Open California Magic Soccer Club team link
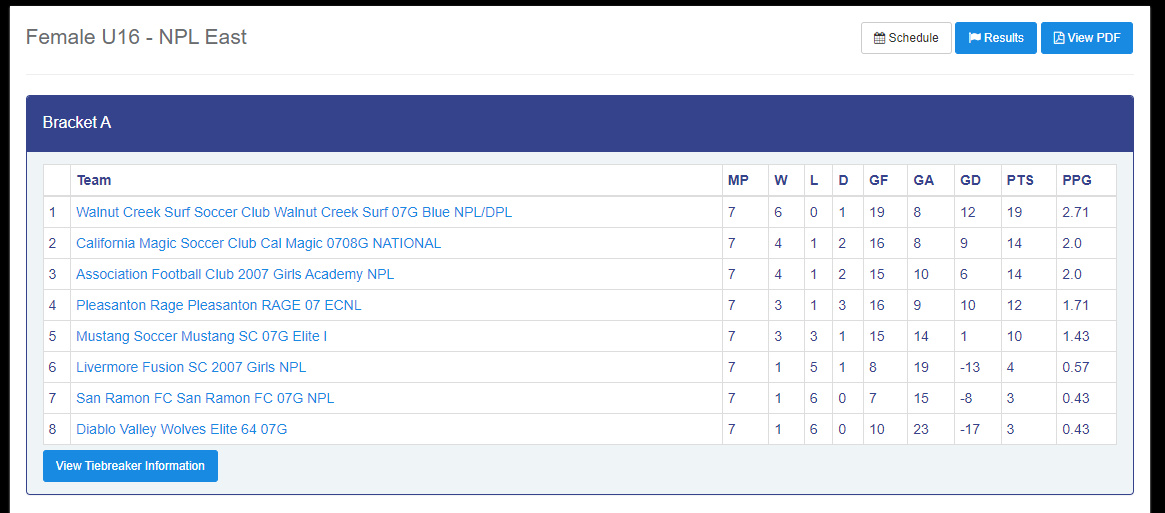This screenshot has width=1165, height=513. pyautogui.click(x=258, y=243)
